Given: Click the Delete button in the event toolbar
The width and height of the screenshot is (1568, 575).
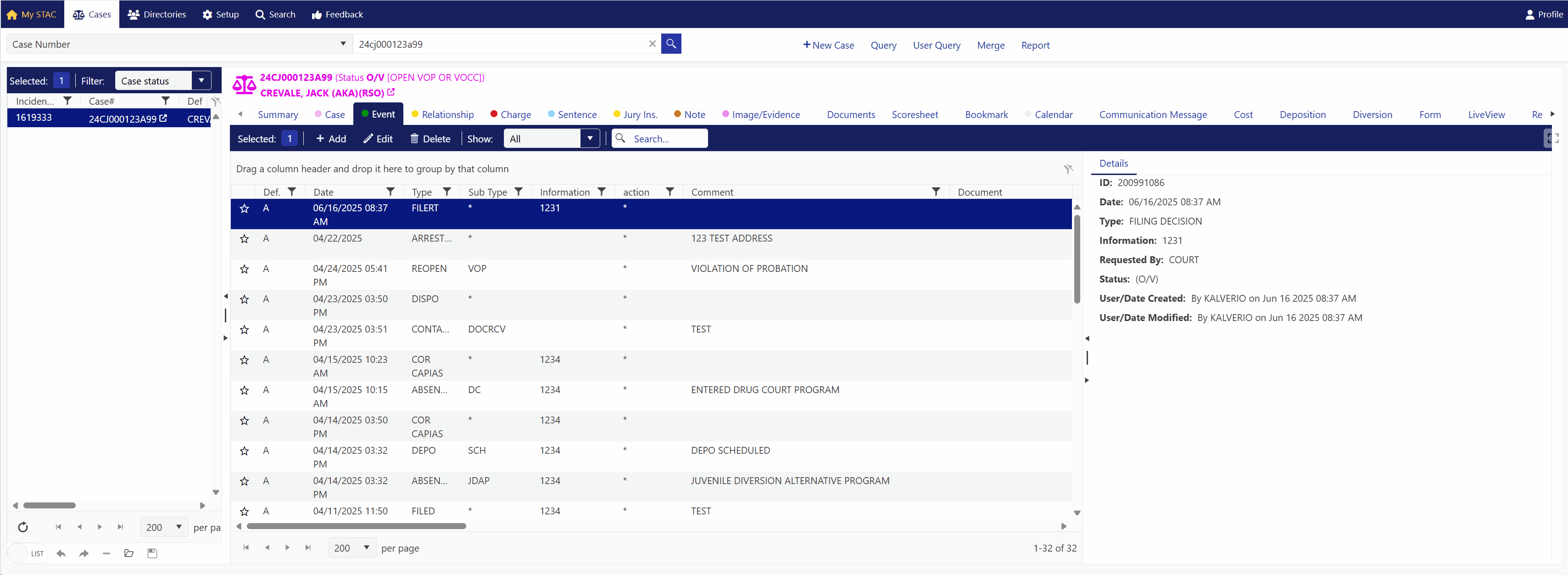Looking at the screenshot, I should point(430,138).
